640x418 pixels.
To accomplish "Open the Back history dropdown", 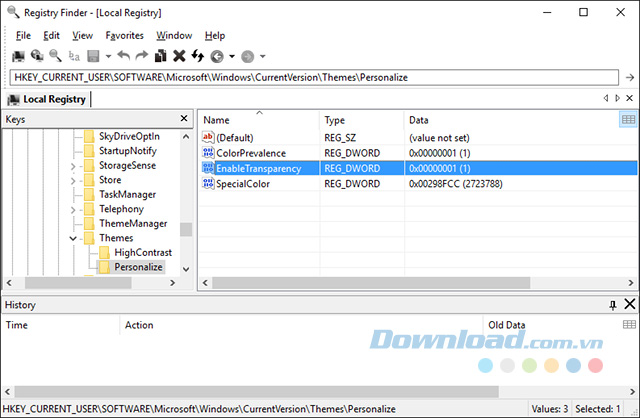I will (x=232, y=56).
